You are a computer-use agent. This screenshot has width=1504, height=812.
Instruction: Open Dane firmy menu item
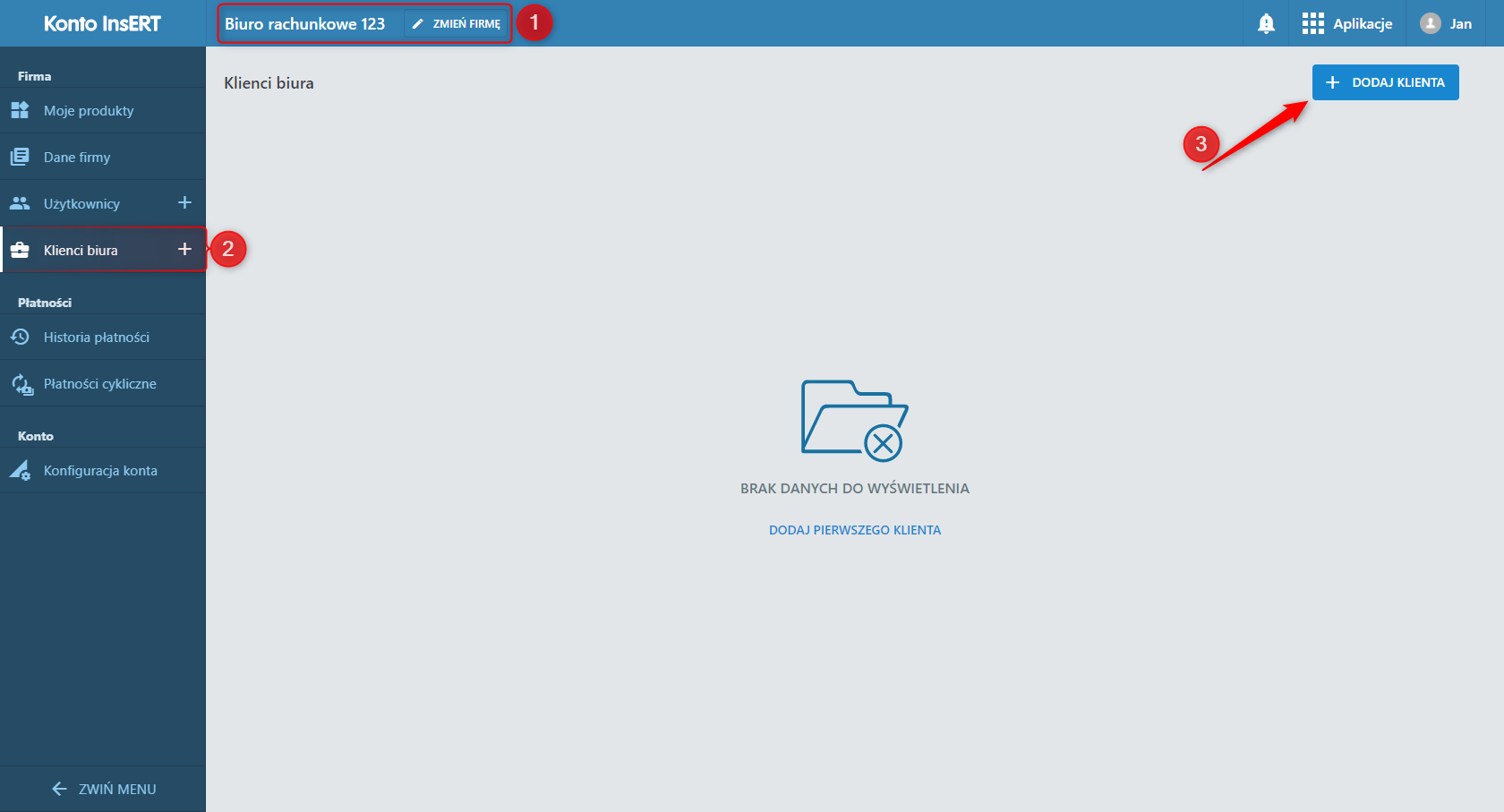pyautogui.click(x=103, y=157)
